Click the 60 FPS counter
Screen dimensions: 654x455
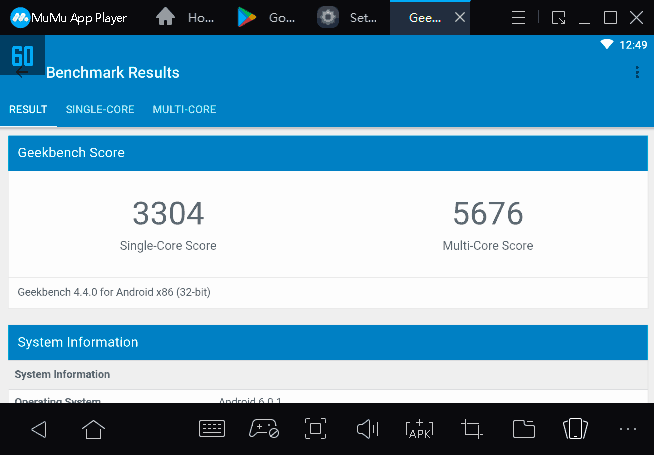tap(23, 56)
